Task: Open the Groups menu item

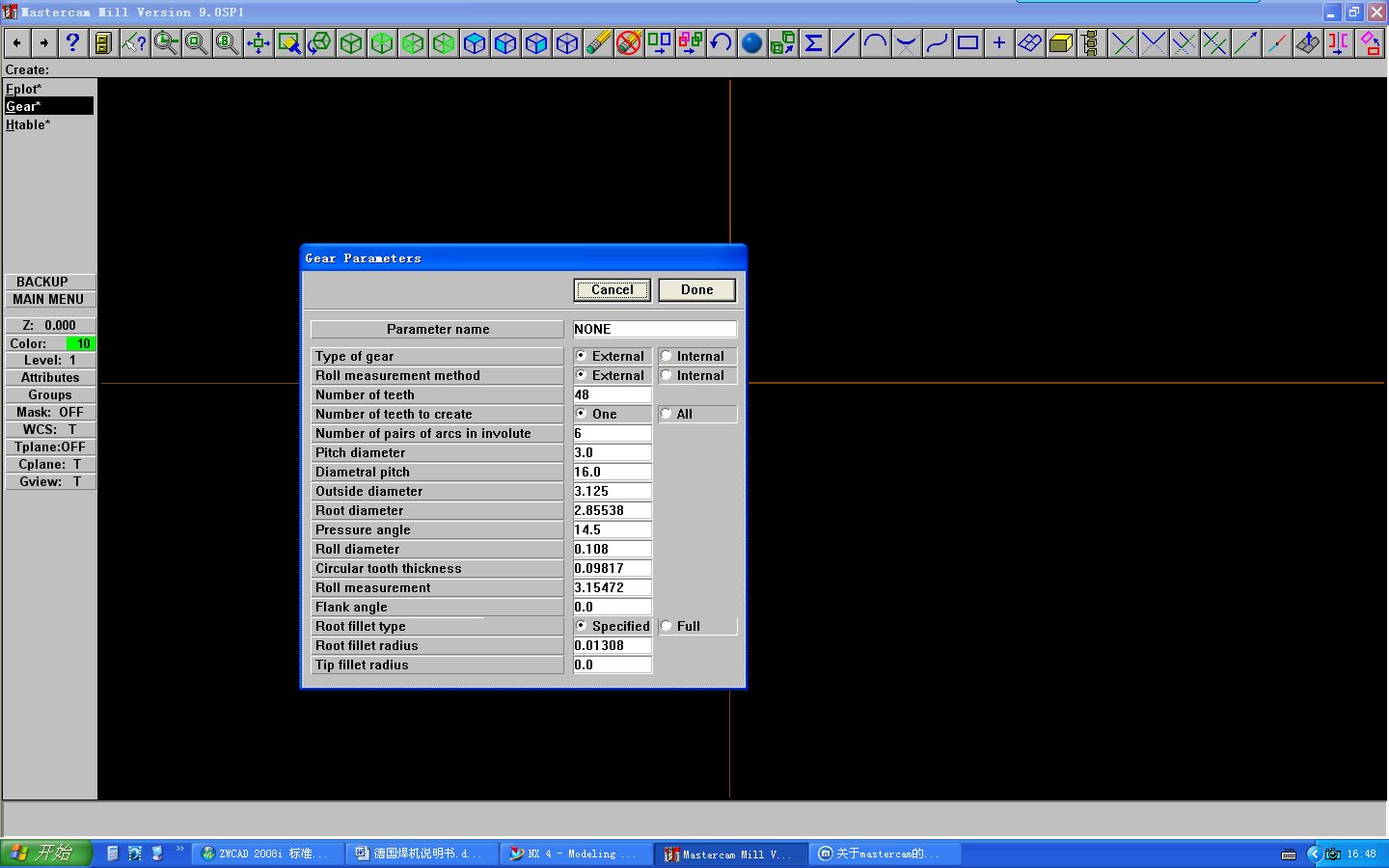Action: (50, 394)
